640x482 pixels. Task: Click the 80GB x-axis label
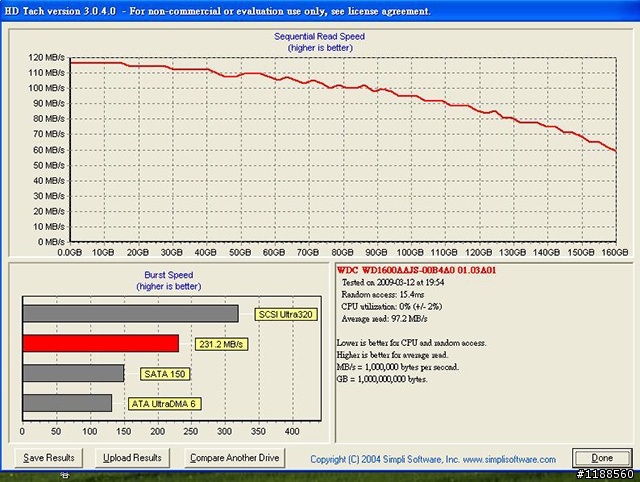342,252
